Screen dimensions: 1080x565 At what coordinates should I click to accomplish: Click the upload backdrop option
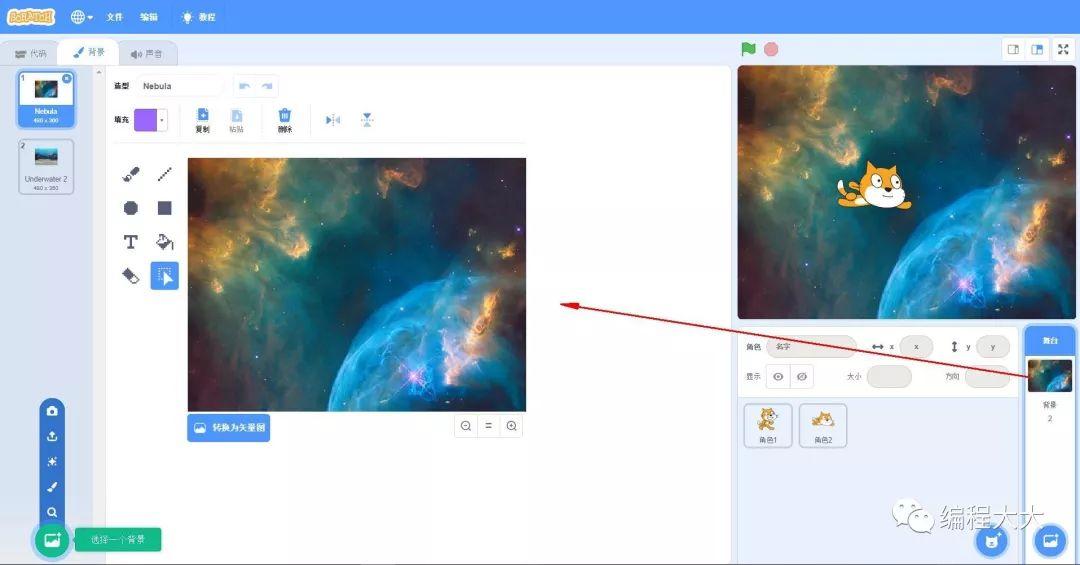pyautogui.click(x=52, y=436)
